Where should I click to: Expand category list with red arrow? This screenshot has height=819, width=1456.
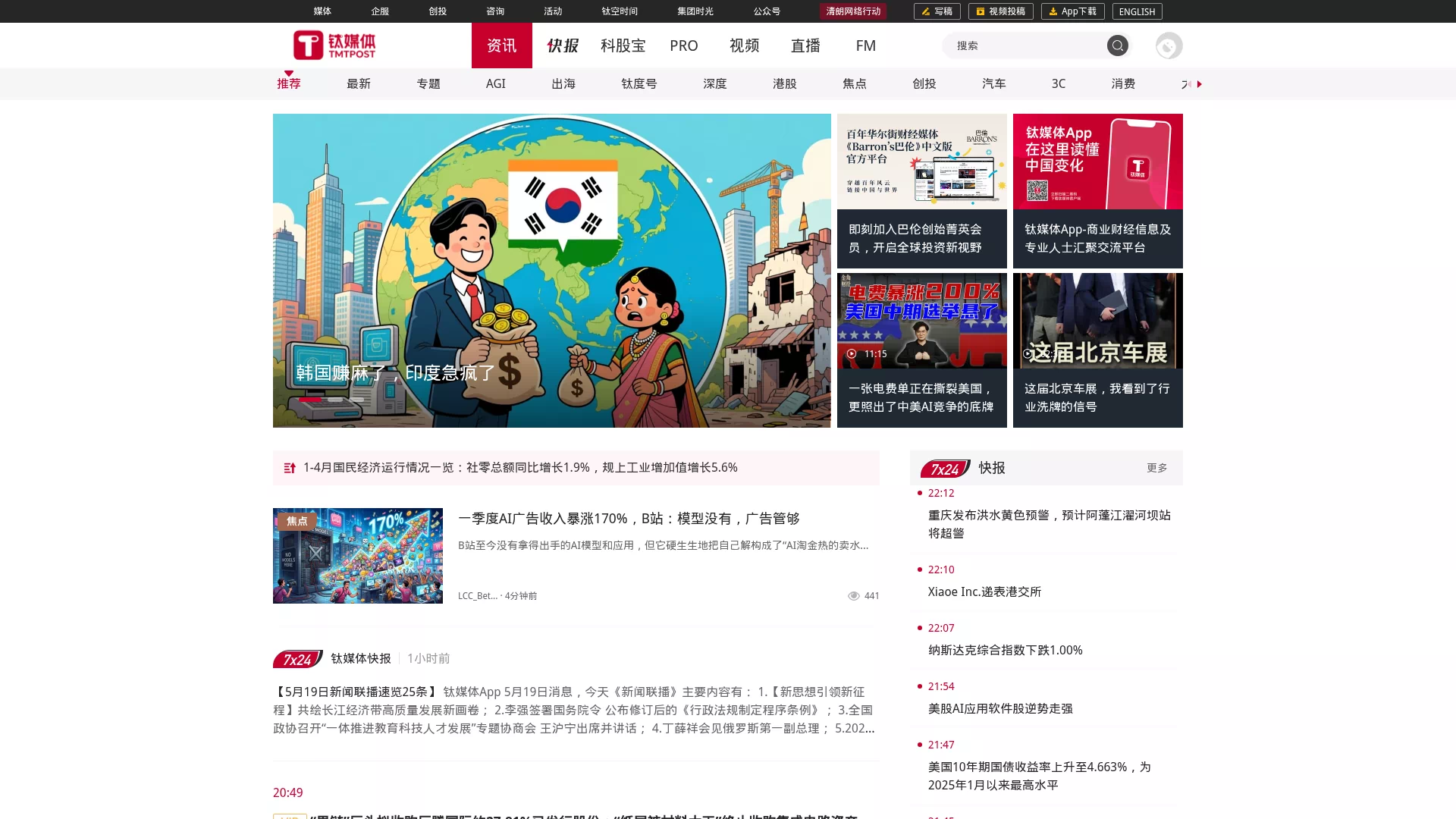click(x=1199, y=84)
